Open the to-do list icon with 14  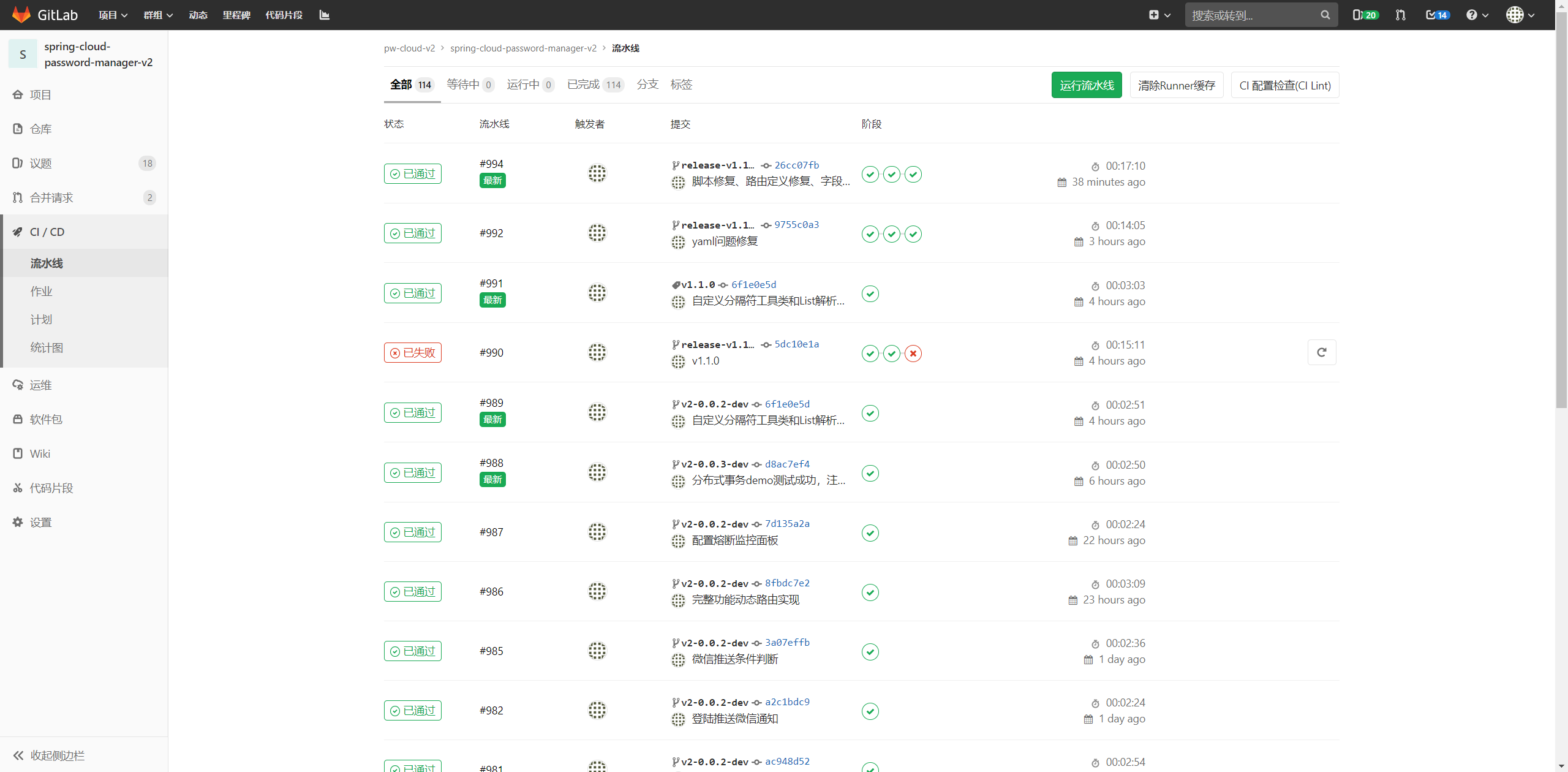(1436, 15)
